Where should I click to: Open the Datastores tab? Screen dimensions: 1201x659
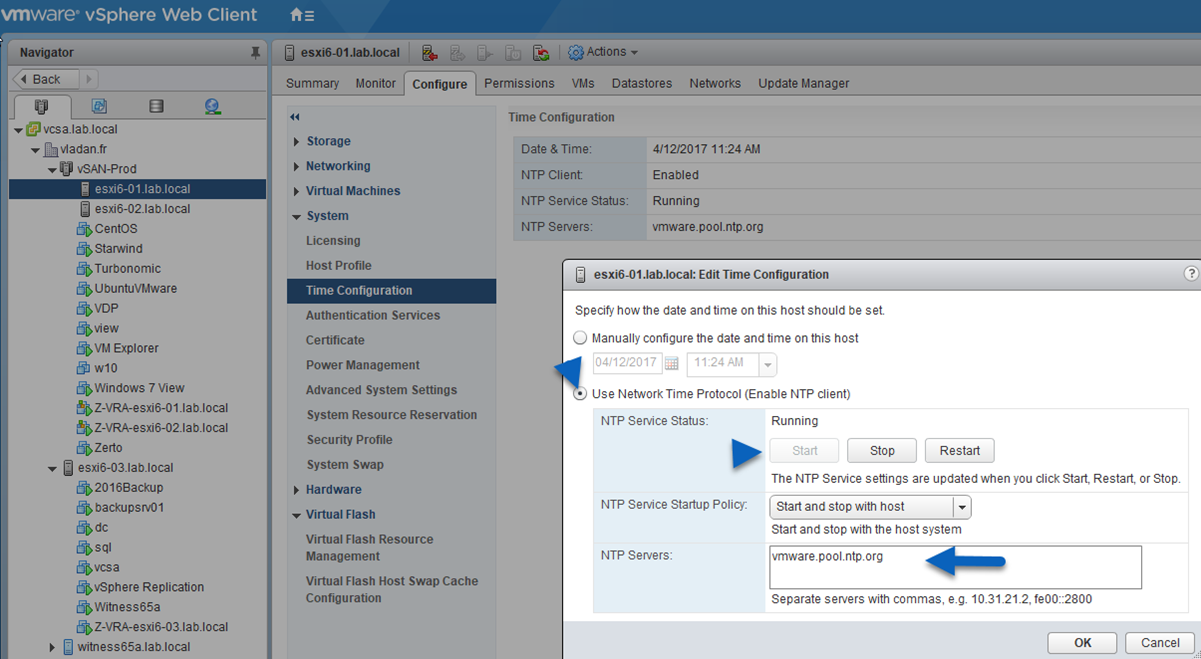pos(642,83)
